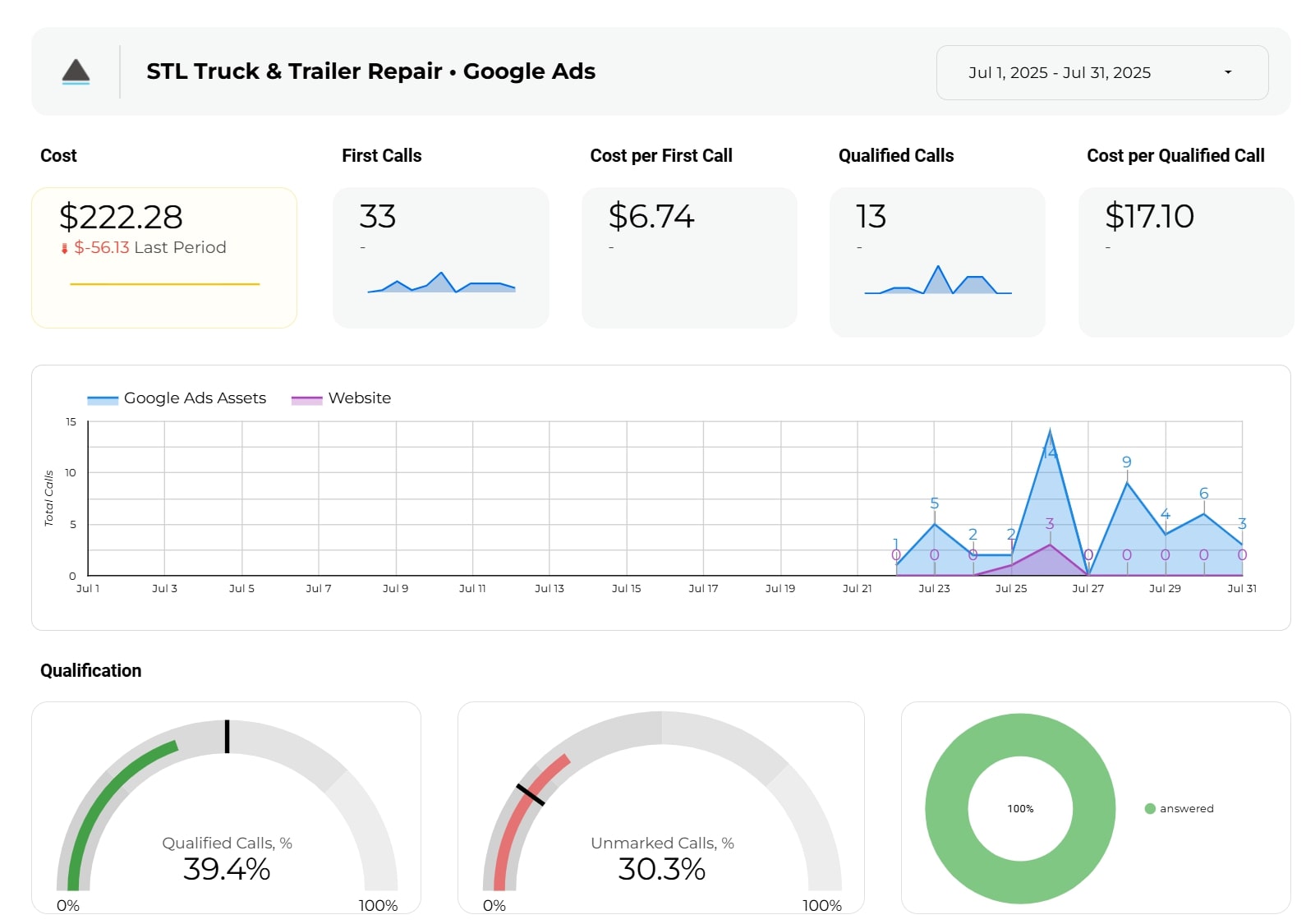Click the green answered legend dot
This screenshot has width=1306, height=924.
(1150, 809)
